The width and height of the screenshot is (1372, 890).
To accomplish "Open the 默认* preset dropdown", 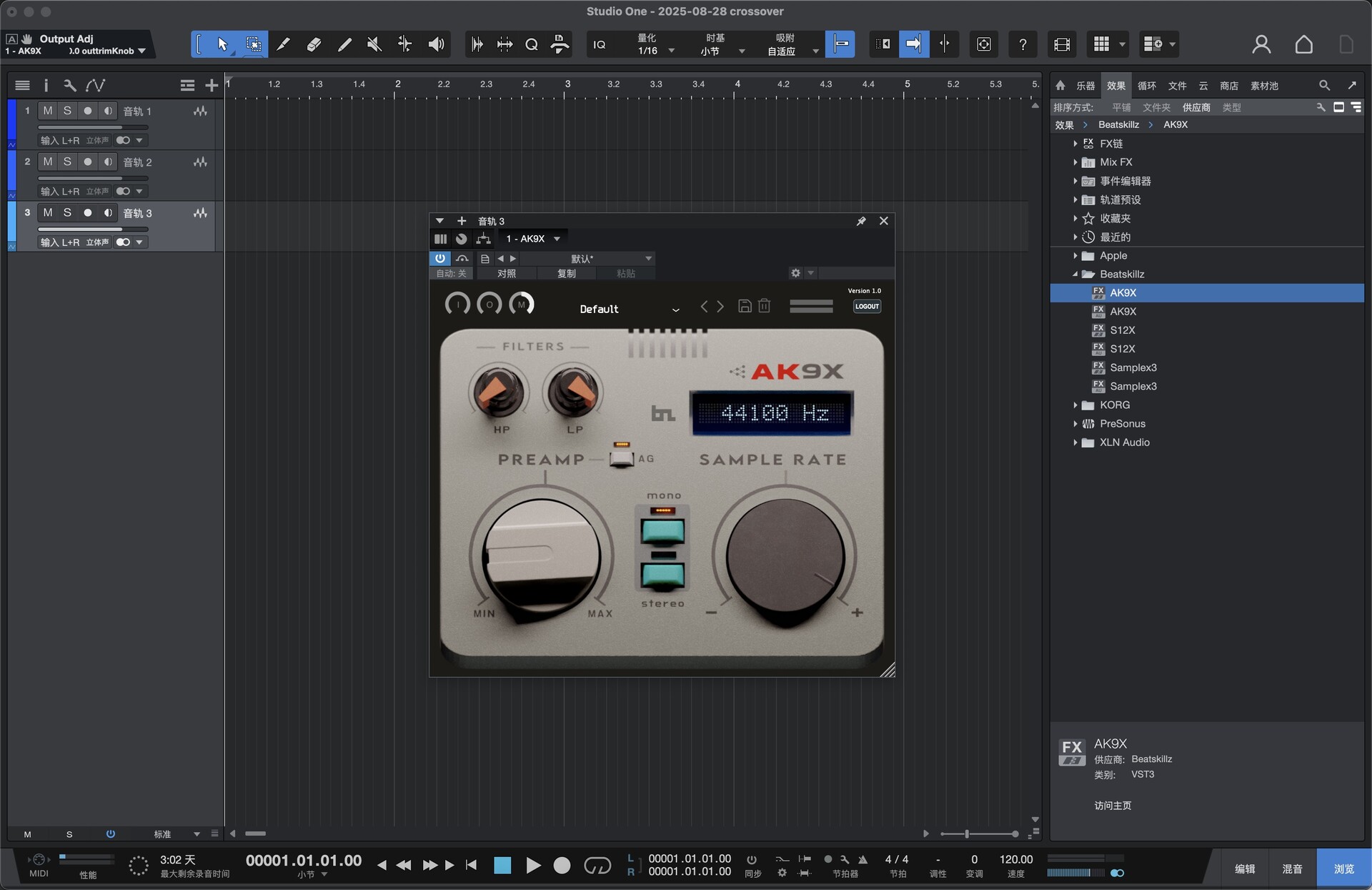I will coord(587,258).
